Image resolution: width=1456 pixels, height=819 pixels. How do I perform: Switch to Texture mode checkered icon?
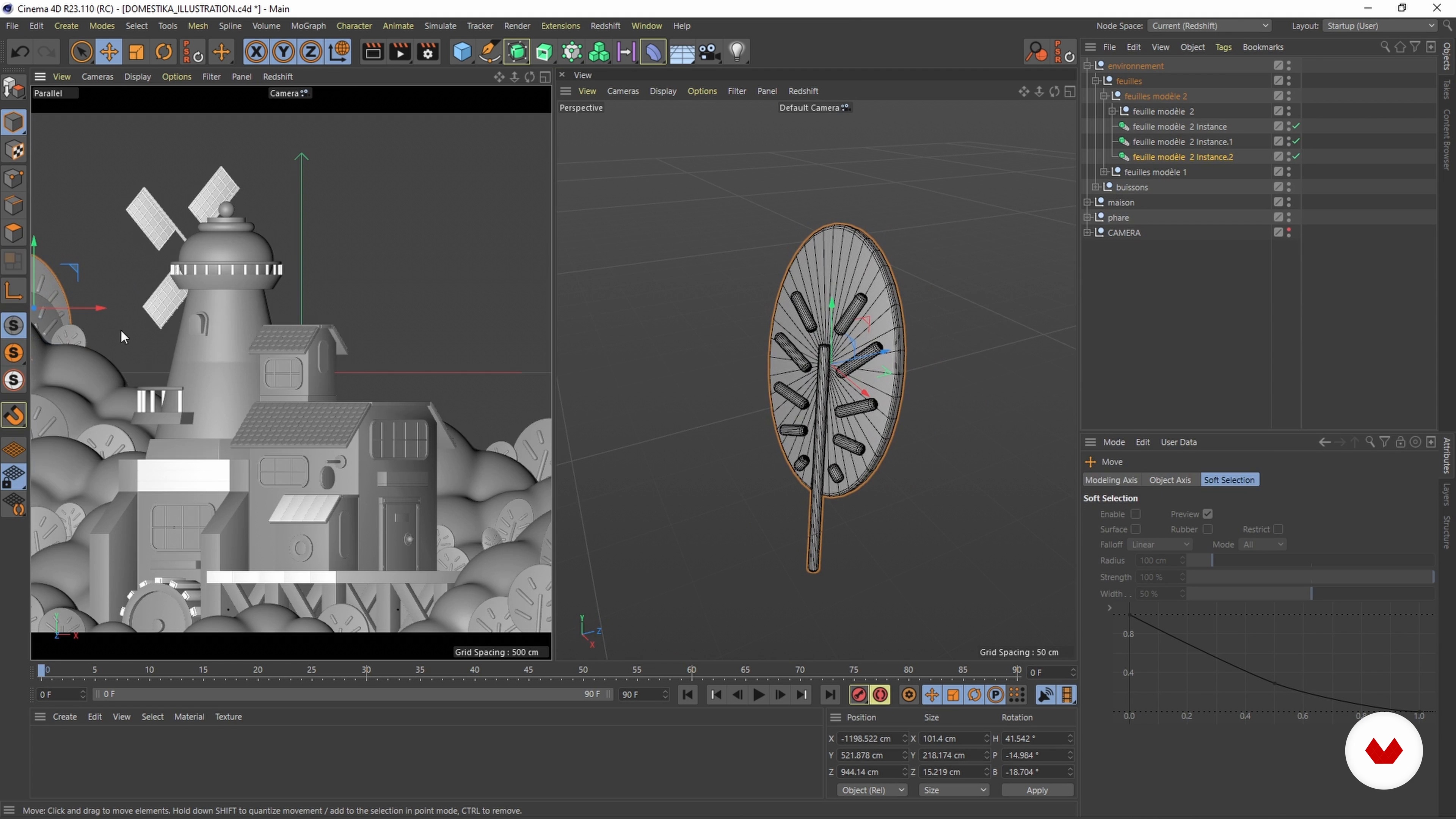click(x=14, y=151)
